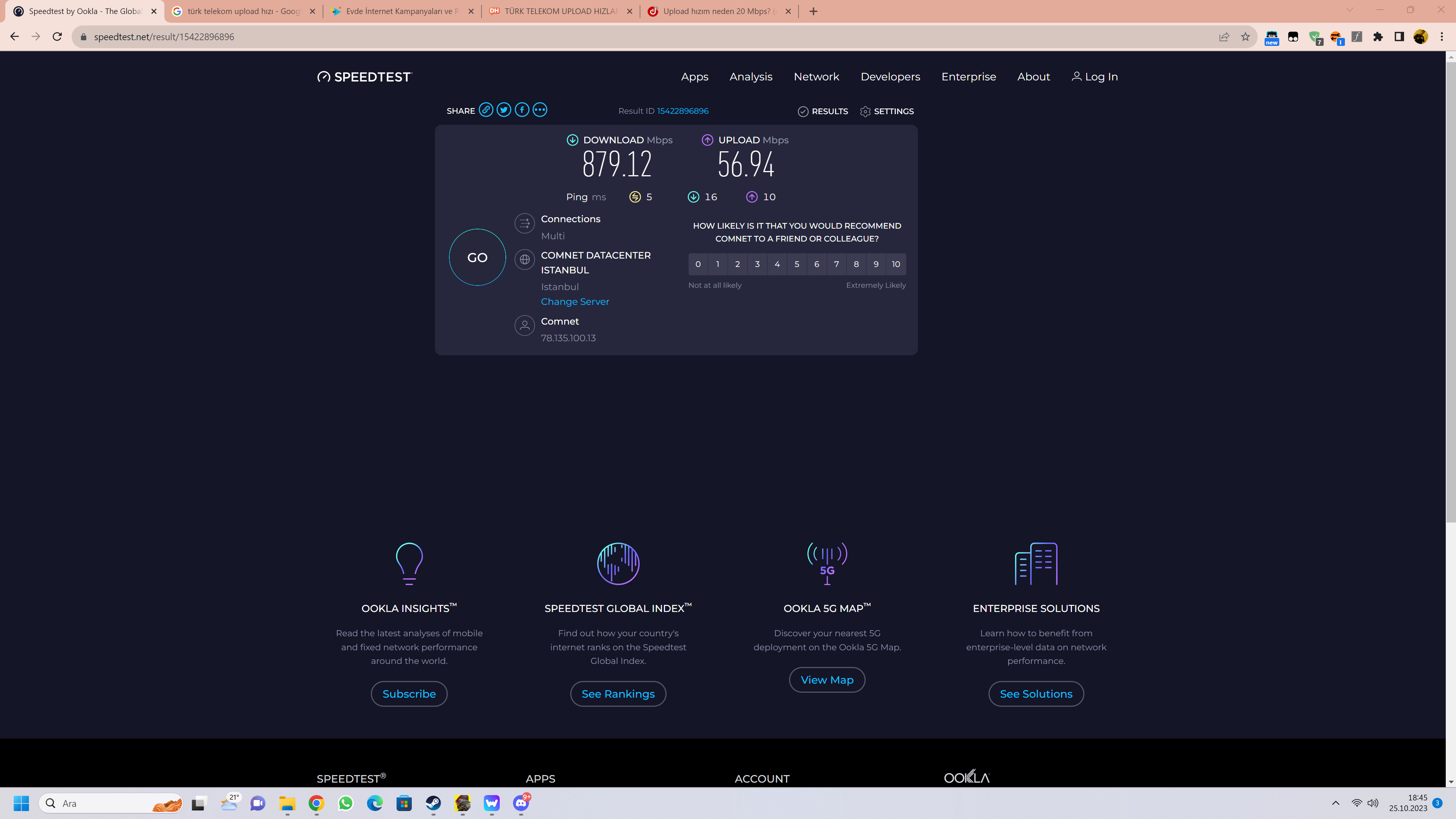Open Result ID 15422896896 link
1456x819 pixels.
[682, 111]
